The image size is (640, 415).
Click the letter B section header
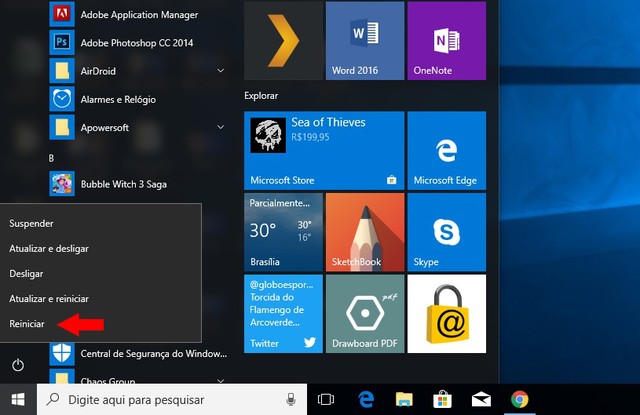pyautogui.click(x=51, y=158)
